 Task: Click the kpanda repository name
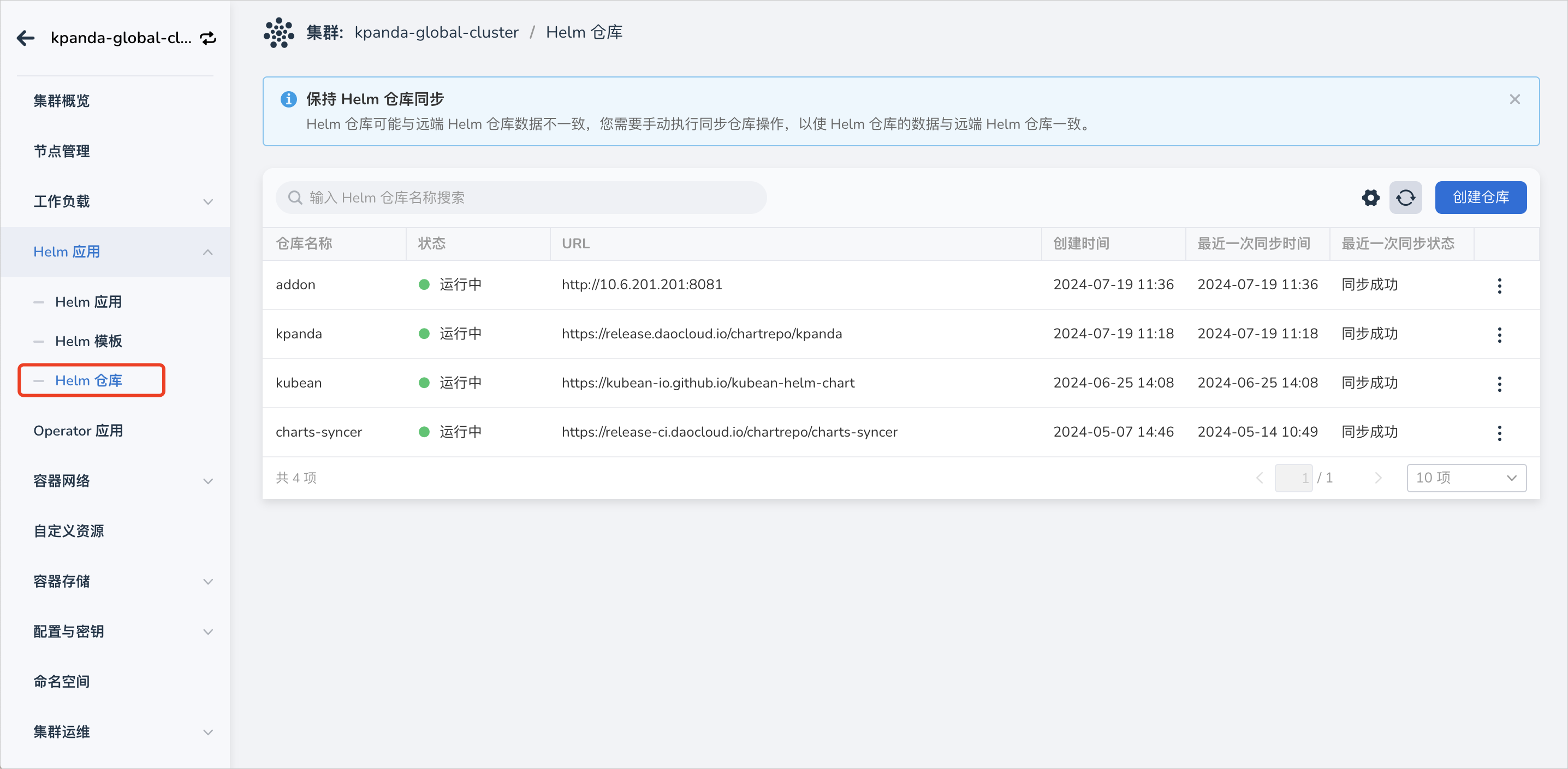point(299,334)
